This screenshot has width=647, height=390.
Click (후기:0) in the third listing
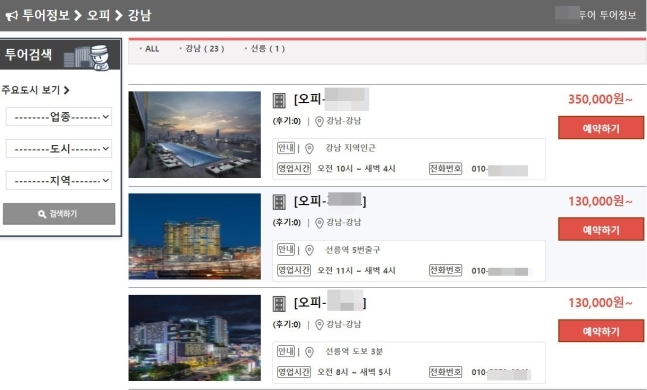pyautogui.click(x=287, y=325)
